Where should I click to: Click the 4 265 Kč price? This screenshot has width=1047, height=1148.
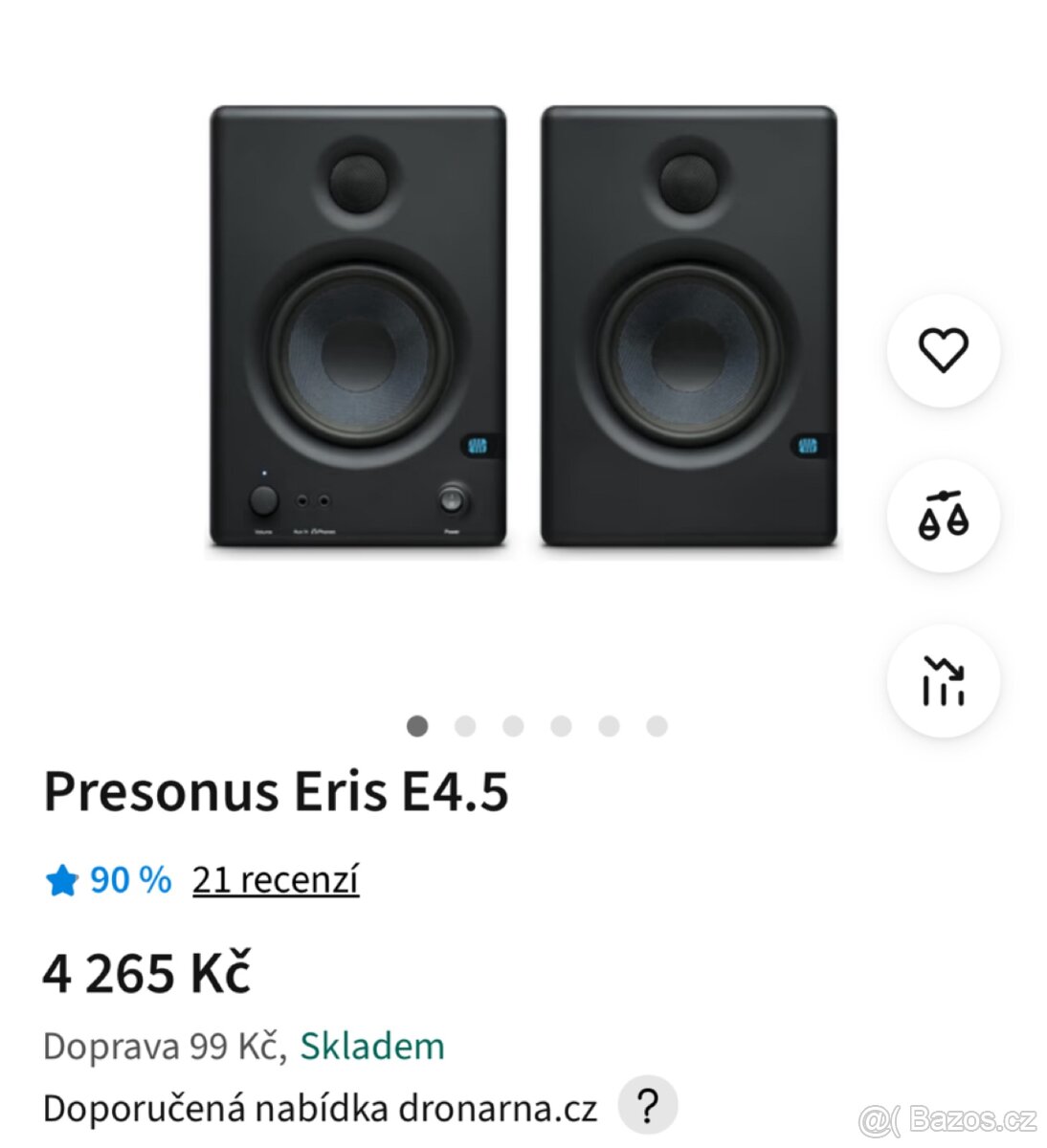tap(146, 974)
